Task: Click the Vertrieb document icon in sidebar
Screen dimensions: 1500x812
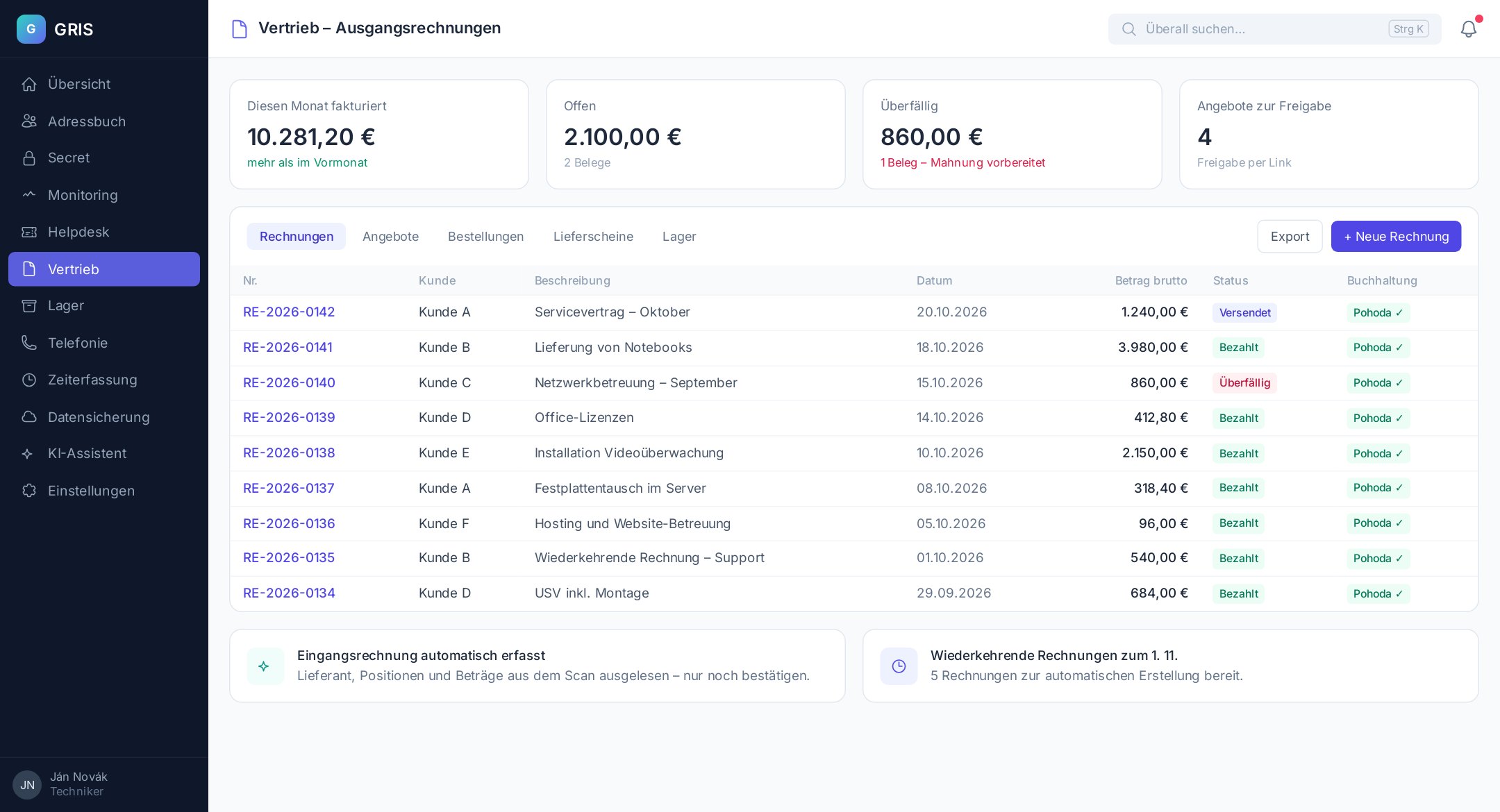Action: [x=29, y=269]
